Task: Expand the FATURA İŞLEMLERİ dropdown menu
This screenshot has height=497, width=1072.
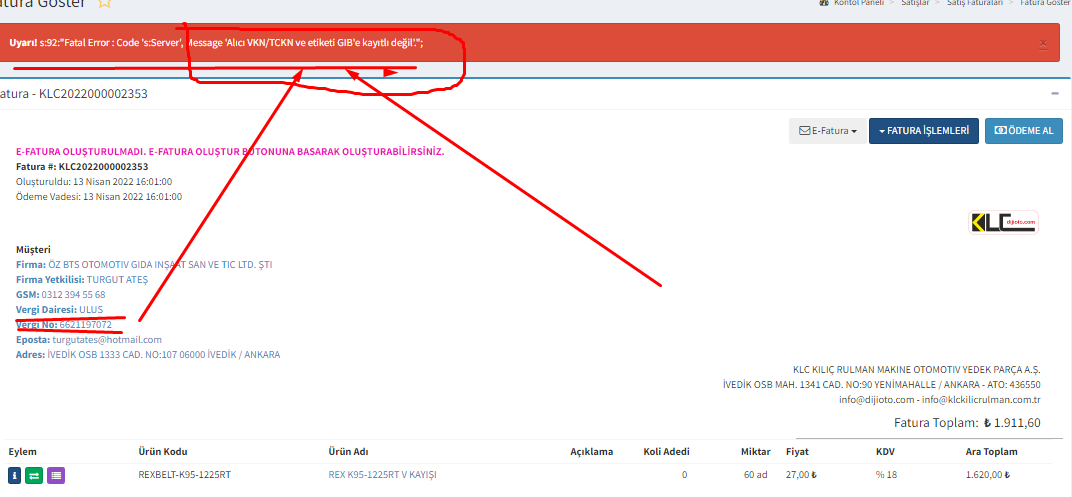Action: [x=923, y=131]
